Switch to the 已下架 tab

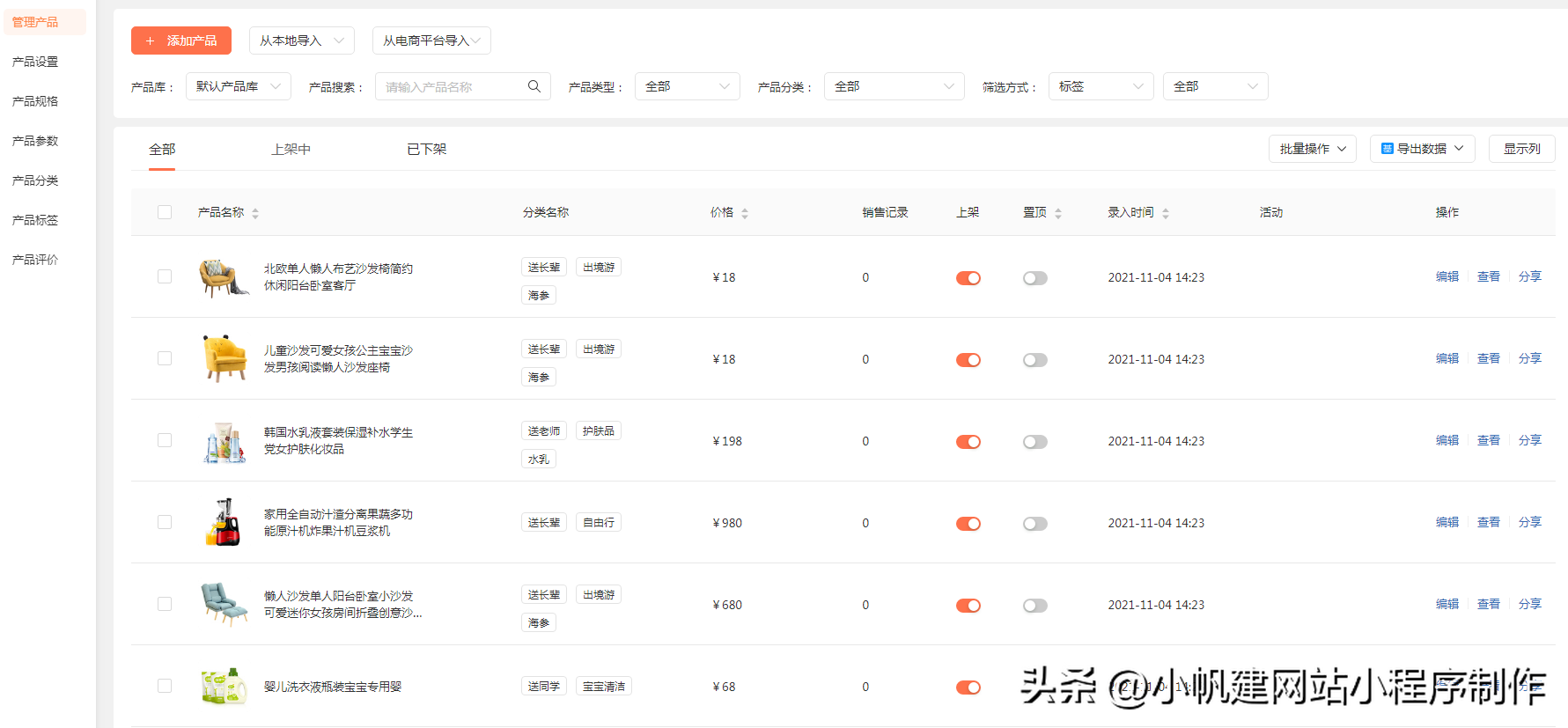click(427, 150)
